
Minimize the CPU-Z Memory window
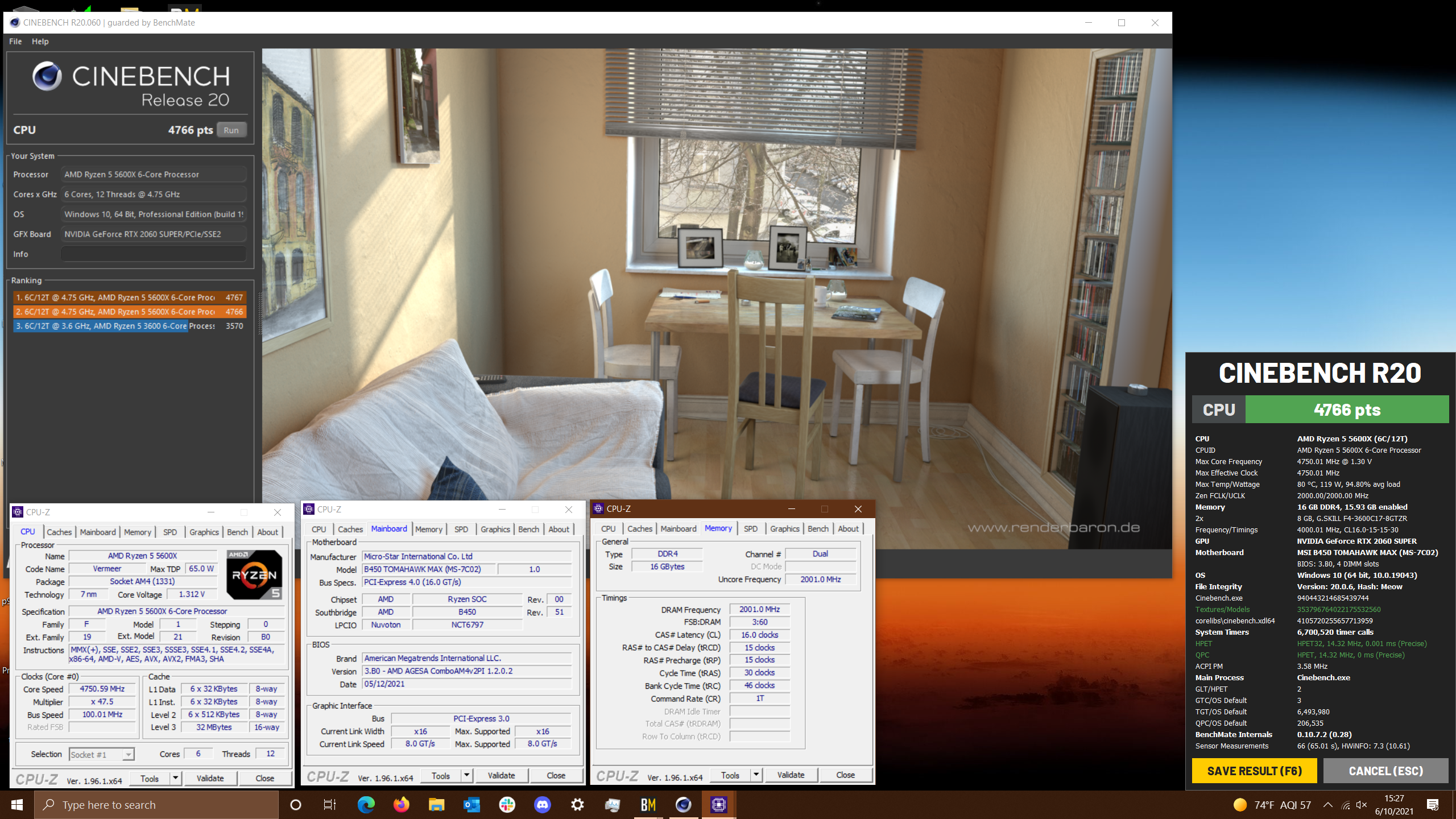pyautogui.click(x=791, y=508)
